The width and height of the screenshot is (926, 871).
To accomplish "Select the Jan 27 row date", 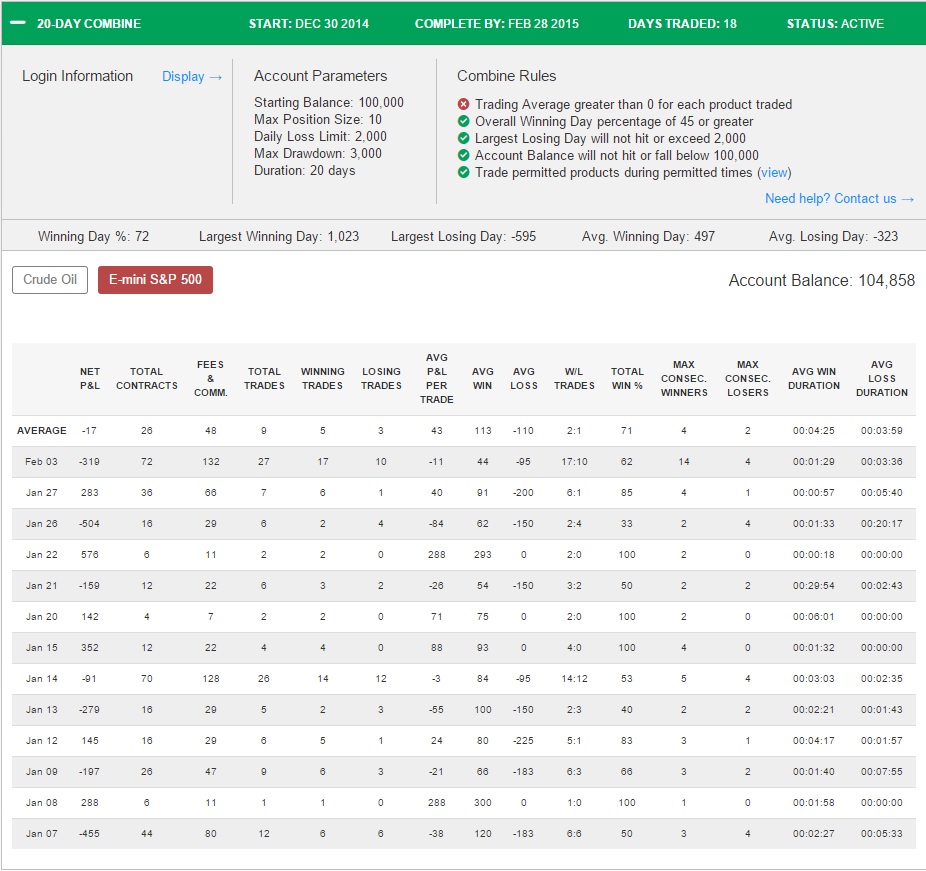I will pos(41,492).
